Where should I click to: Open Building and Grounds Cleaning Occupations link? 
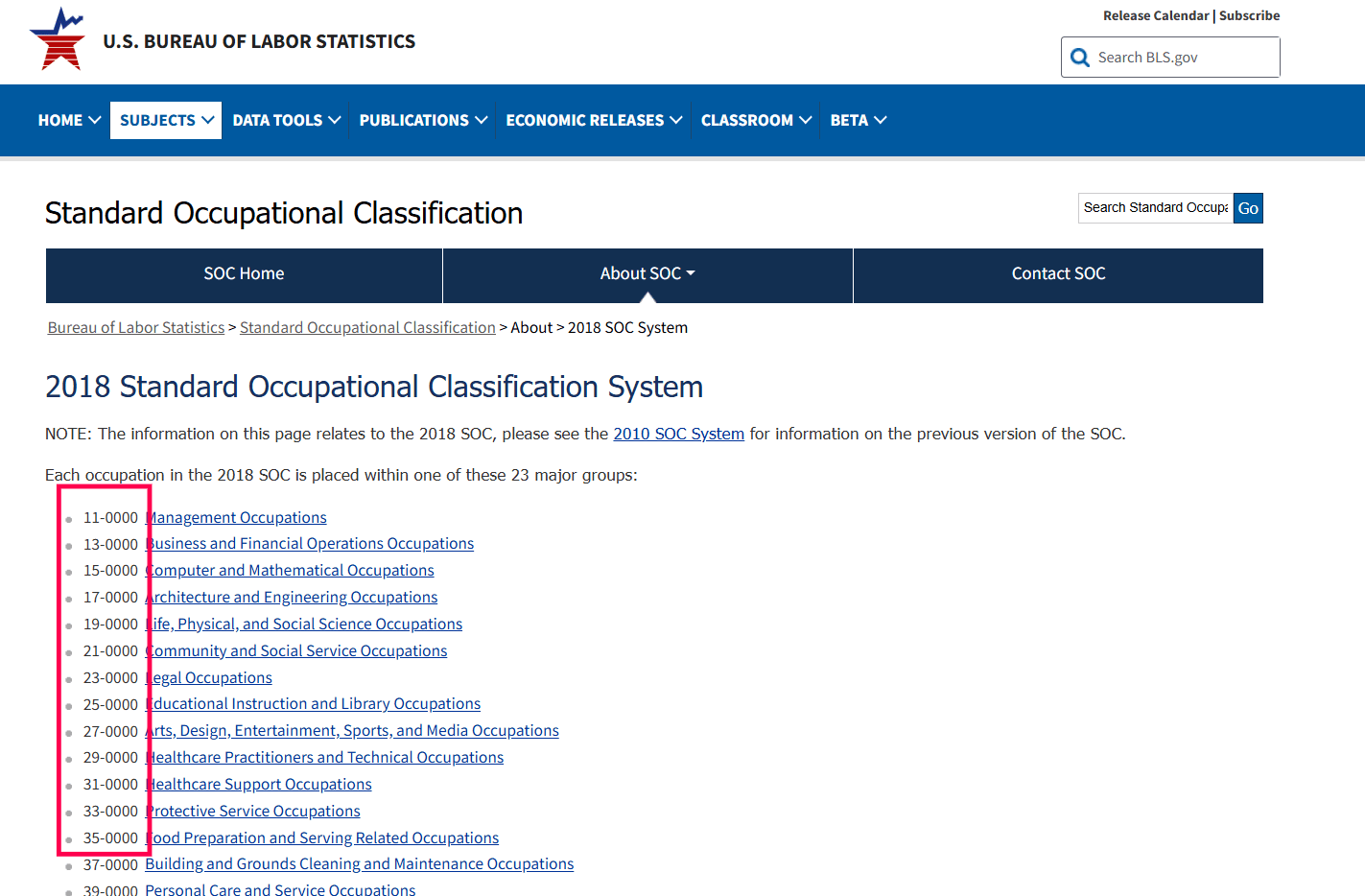(360, 864)
